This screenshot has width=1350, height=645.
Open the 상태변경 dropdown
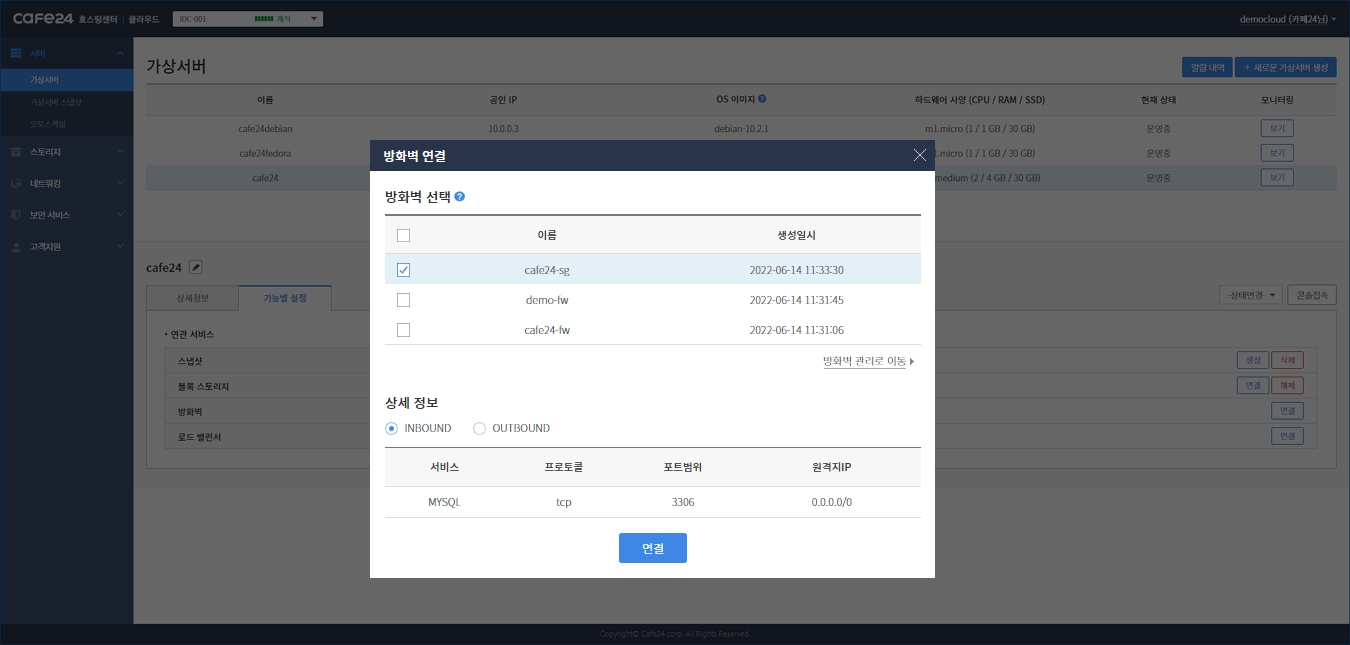1250,295
